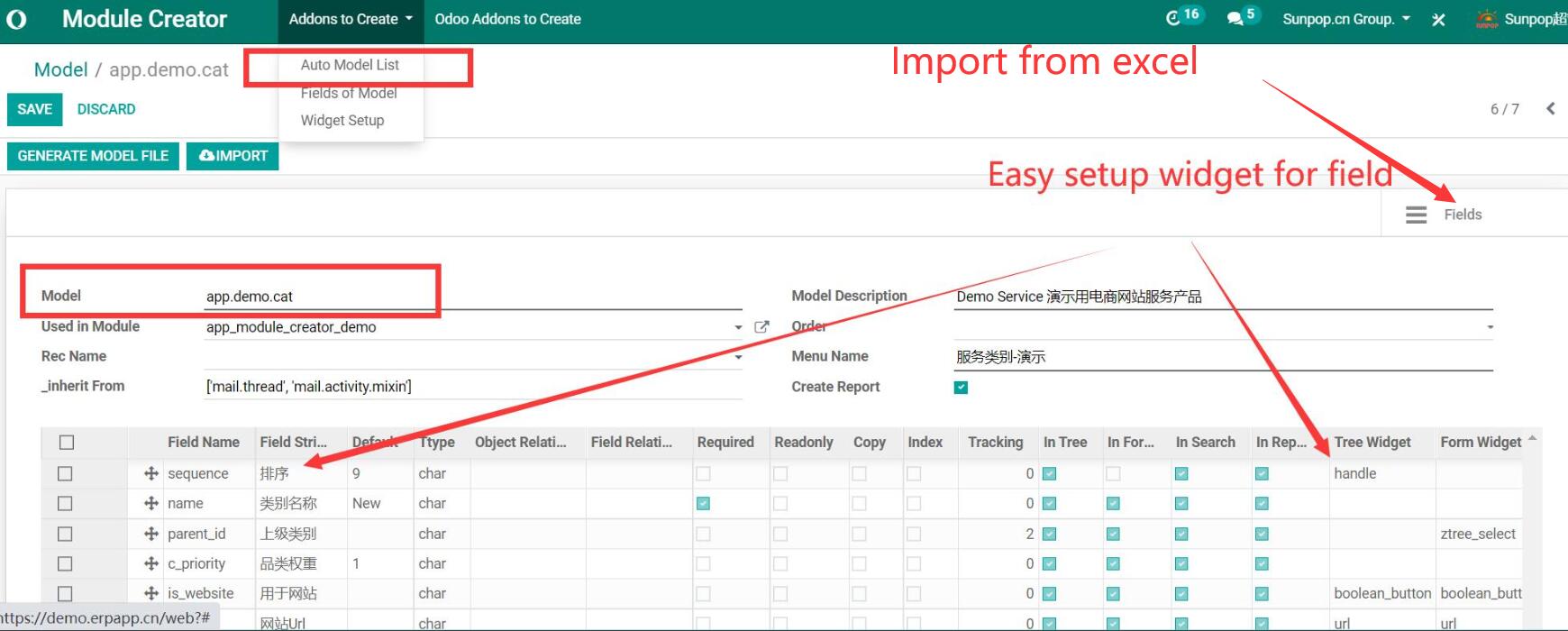This screenshot has width=1568, height=631.
Task: Open the conversations chat icon with 5
Action: click(x=1235, y=18)
